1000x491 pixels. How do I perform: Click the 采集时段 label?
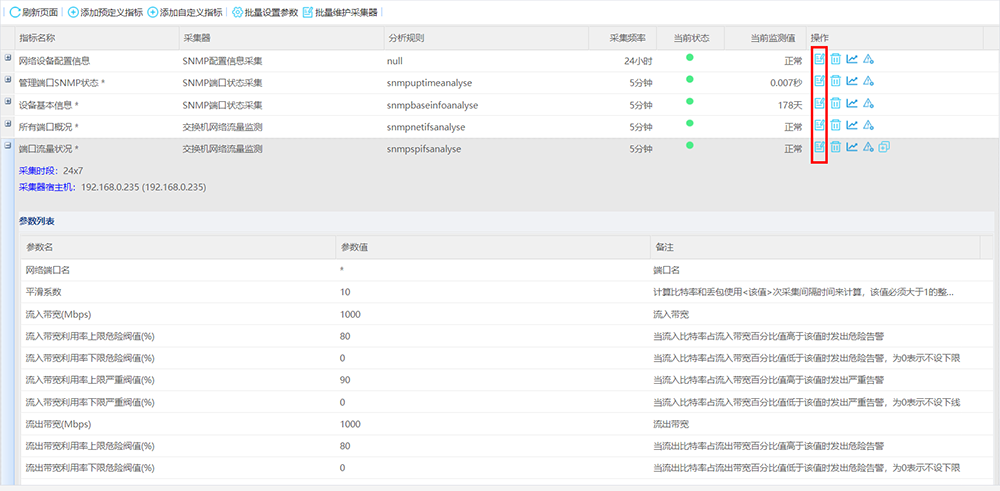38,171
